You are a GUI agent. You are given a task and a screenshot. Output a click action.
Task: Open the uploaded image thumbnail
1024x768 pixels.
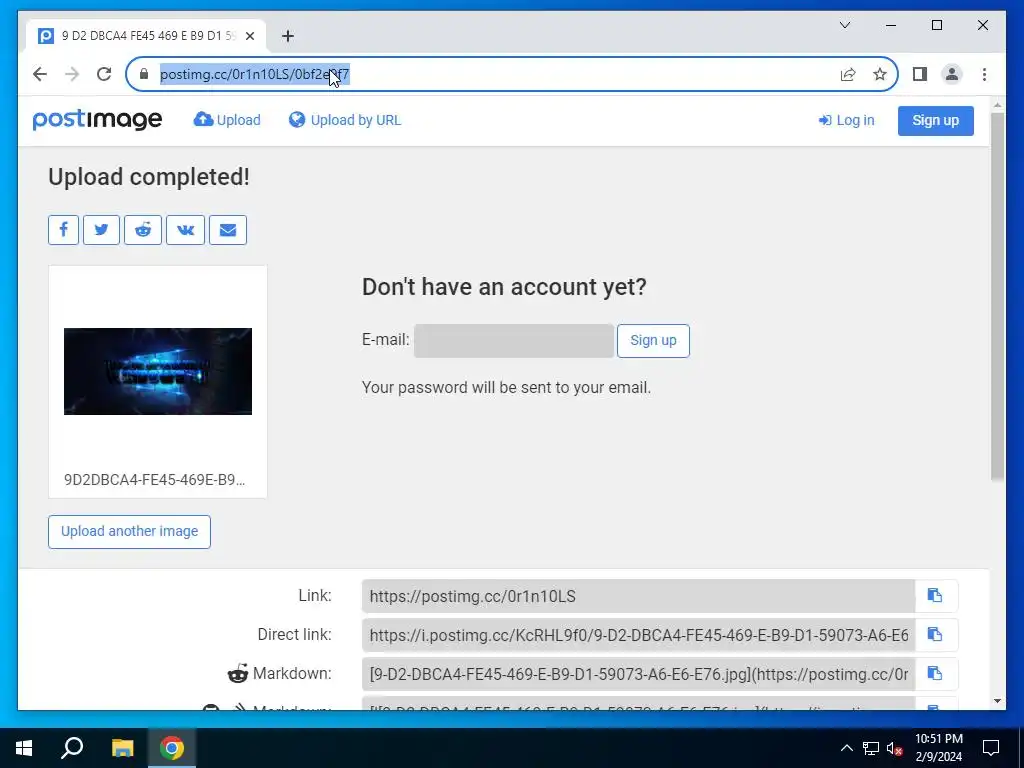(x=158, y=371)
